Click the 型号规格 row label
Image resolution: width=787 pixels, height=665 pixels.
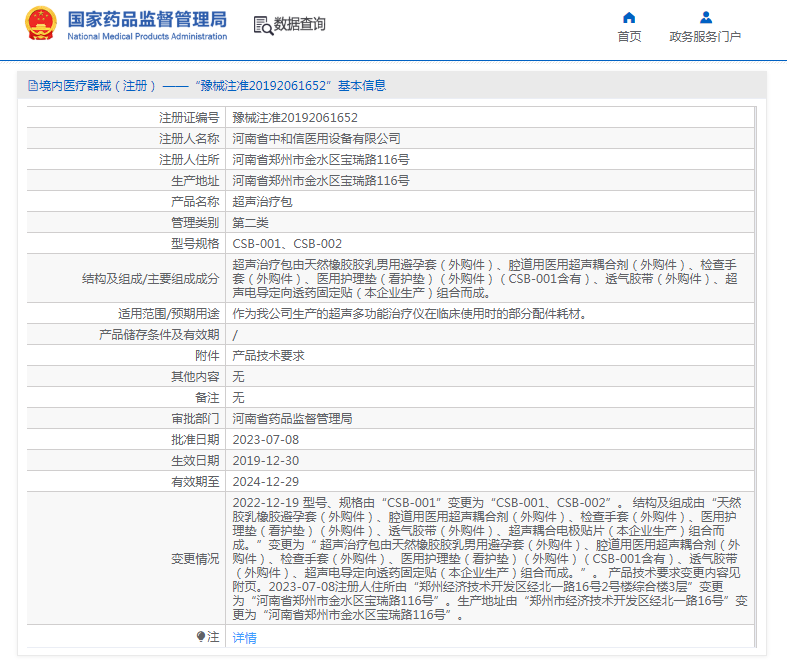click(x=195, y=244)
